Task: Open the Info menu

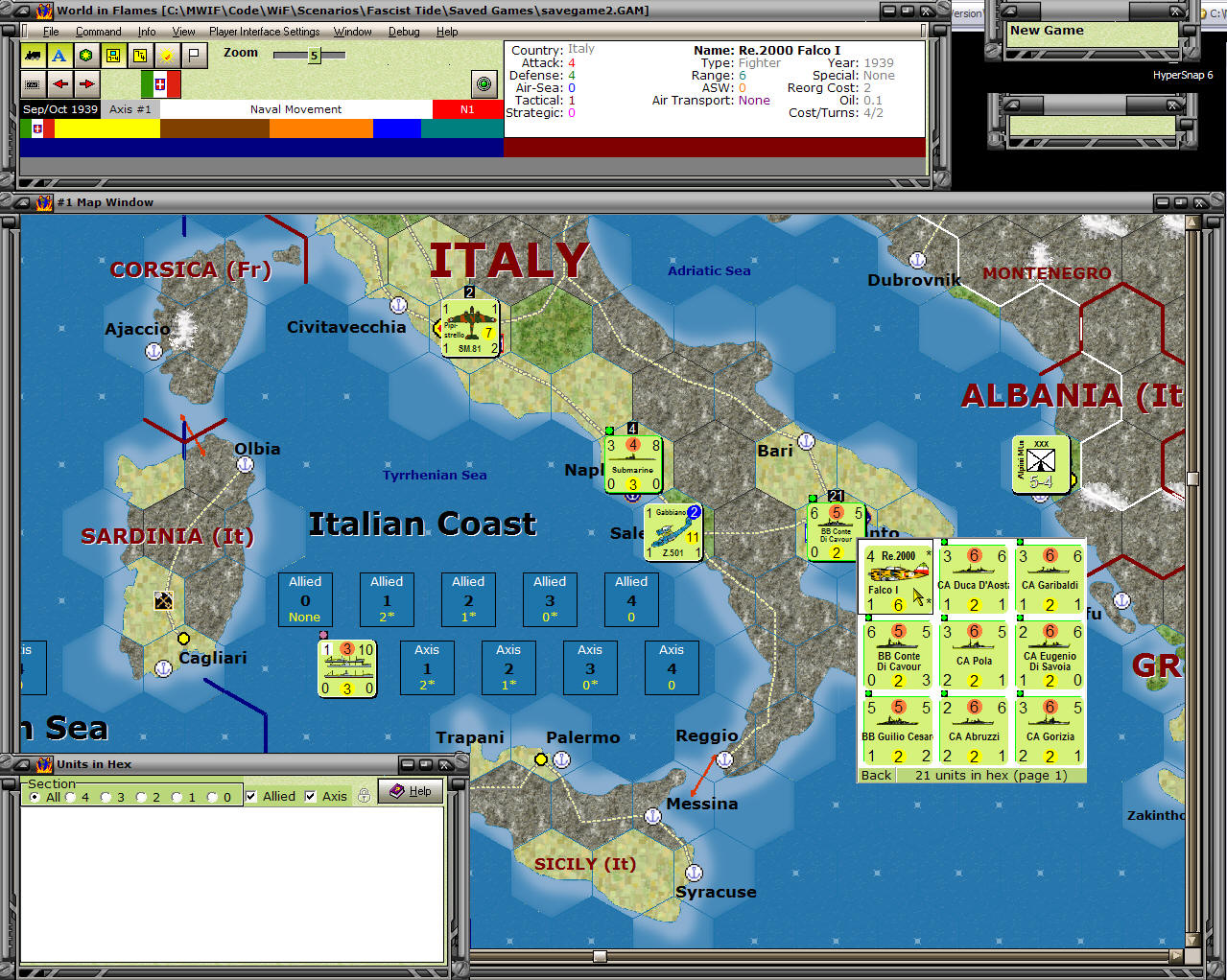Action: [x=147, y=32]
